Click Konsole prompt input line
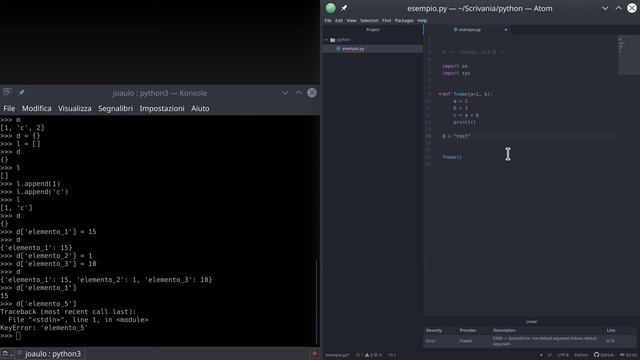The height and width of the screenshot is (360, 640). (x=11, y=336)
